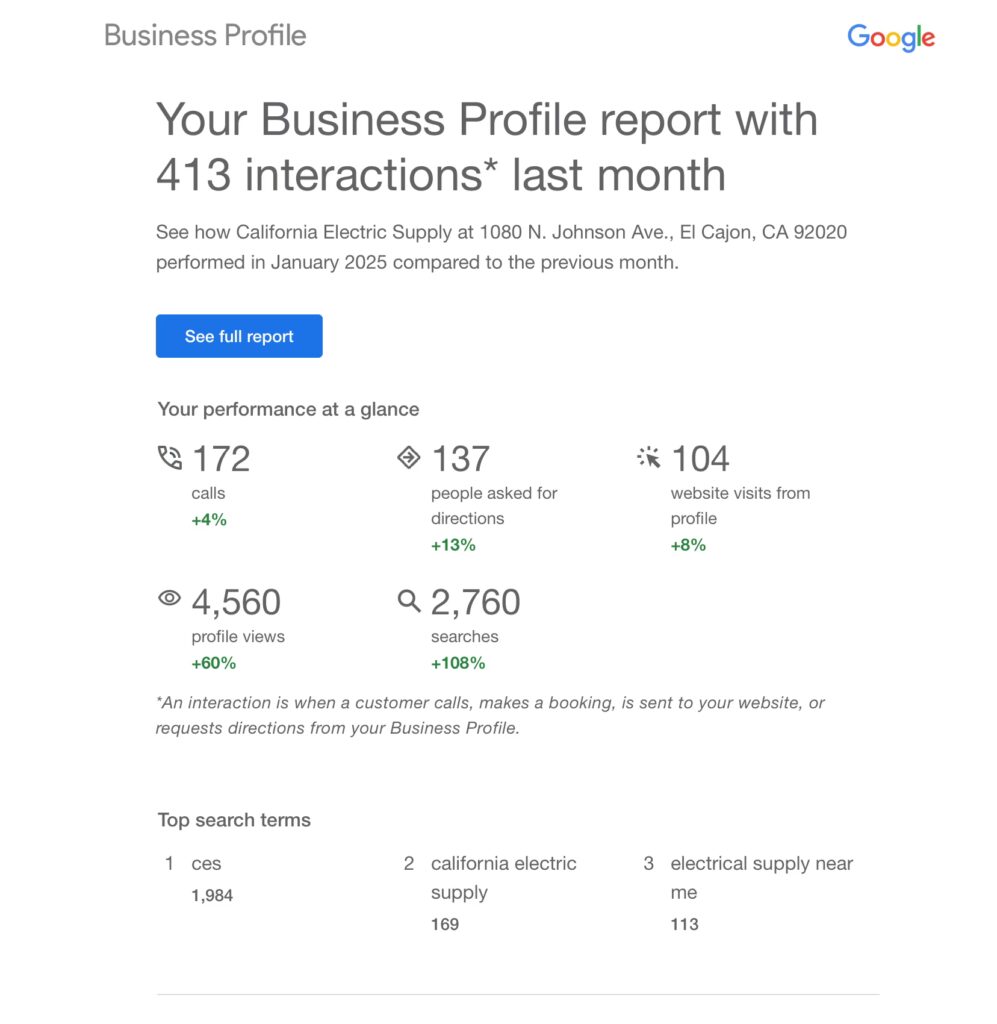Click the +60% profile views change figure
Image resolution: width=997 pixels, height=1024 pixels.
click(x=214, y=663)
